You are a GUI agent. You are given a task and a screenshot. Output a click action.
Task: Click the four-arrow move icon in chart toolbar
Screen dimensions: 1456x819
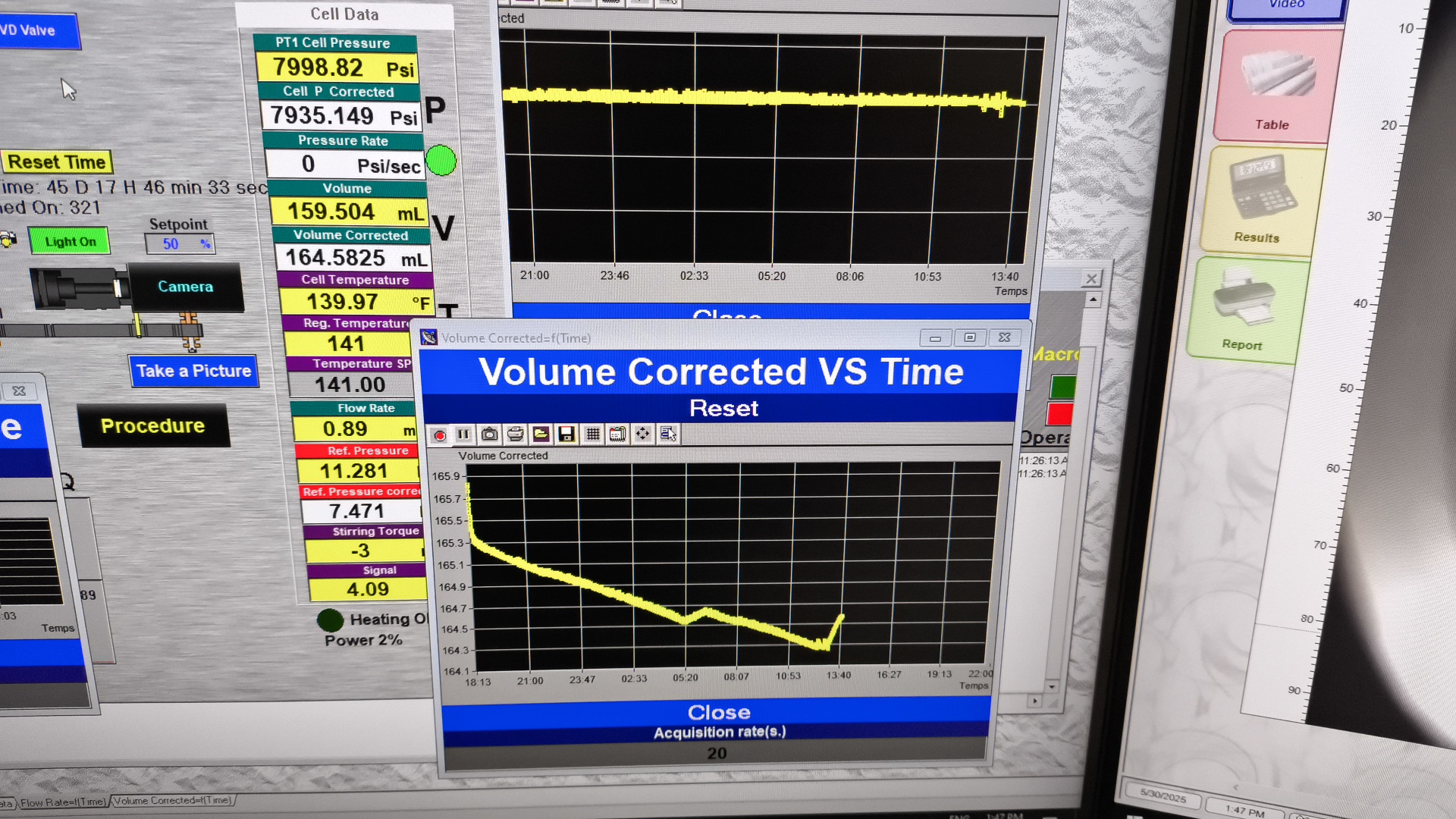(642, 435)
